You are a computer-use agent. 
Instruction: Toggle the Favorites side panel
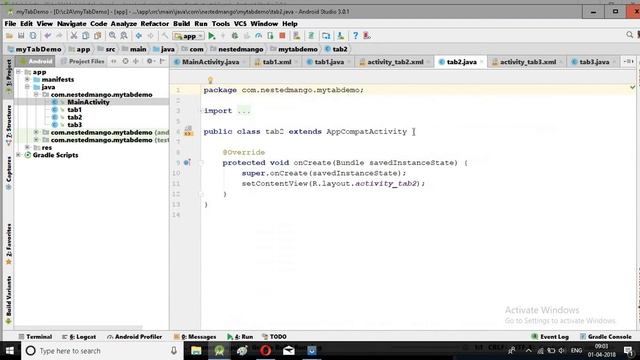(x=9, y=244)
